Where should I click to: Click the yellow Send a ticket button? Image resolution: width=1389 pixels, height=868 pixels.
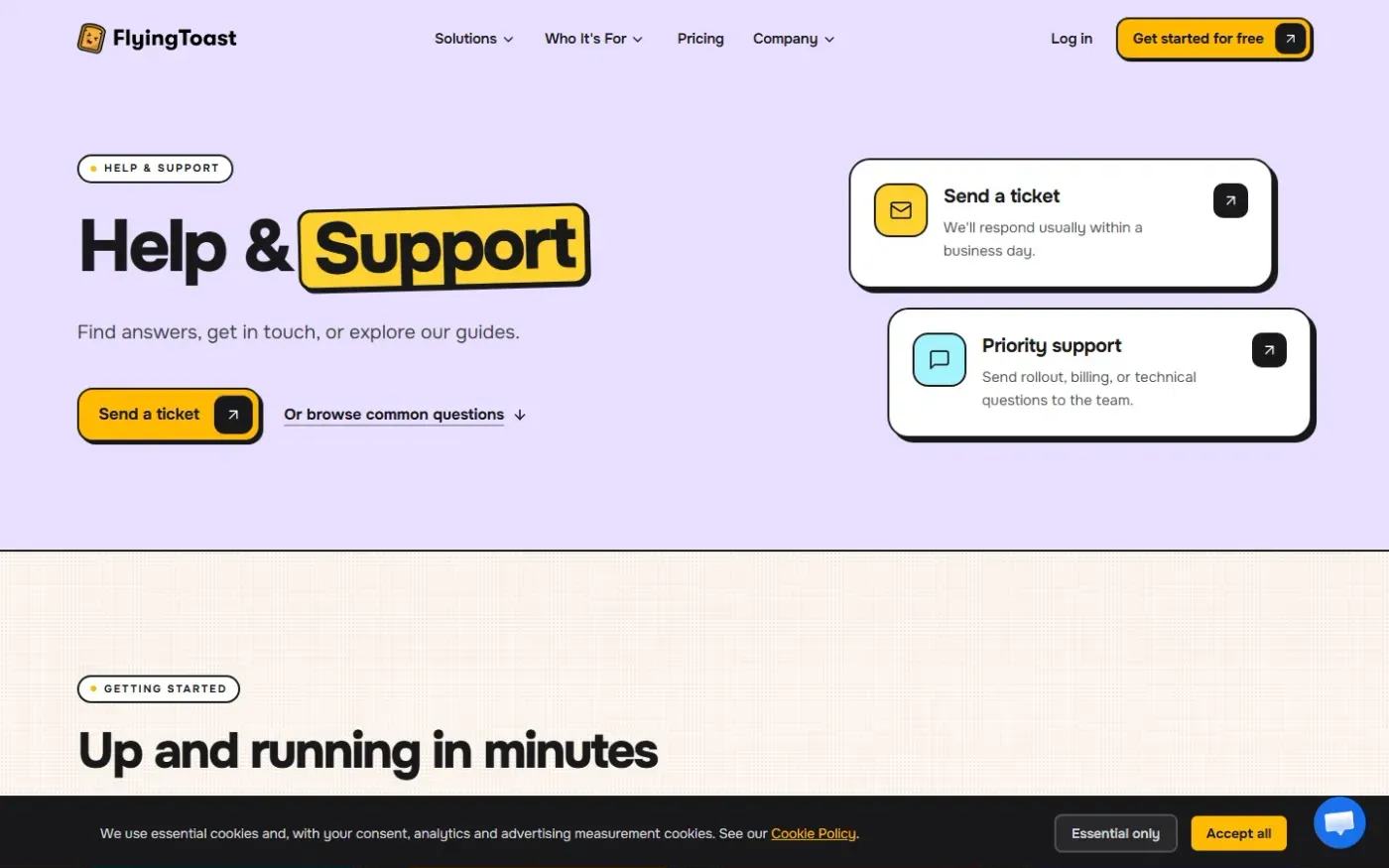coord(169,415)
